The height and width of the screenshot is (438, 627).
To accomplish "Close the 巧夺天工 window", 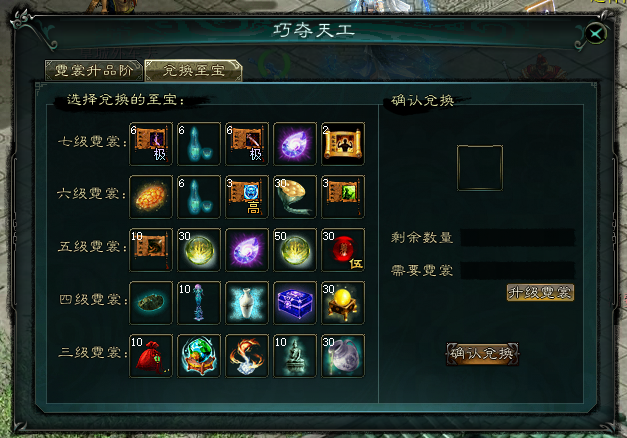I will 596,34.
